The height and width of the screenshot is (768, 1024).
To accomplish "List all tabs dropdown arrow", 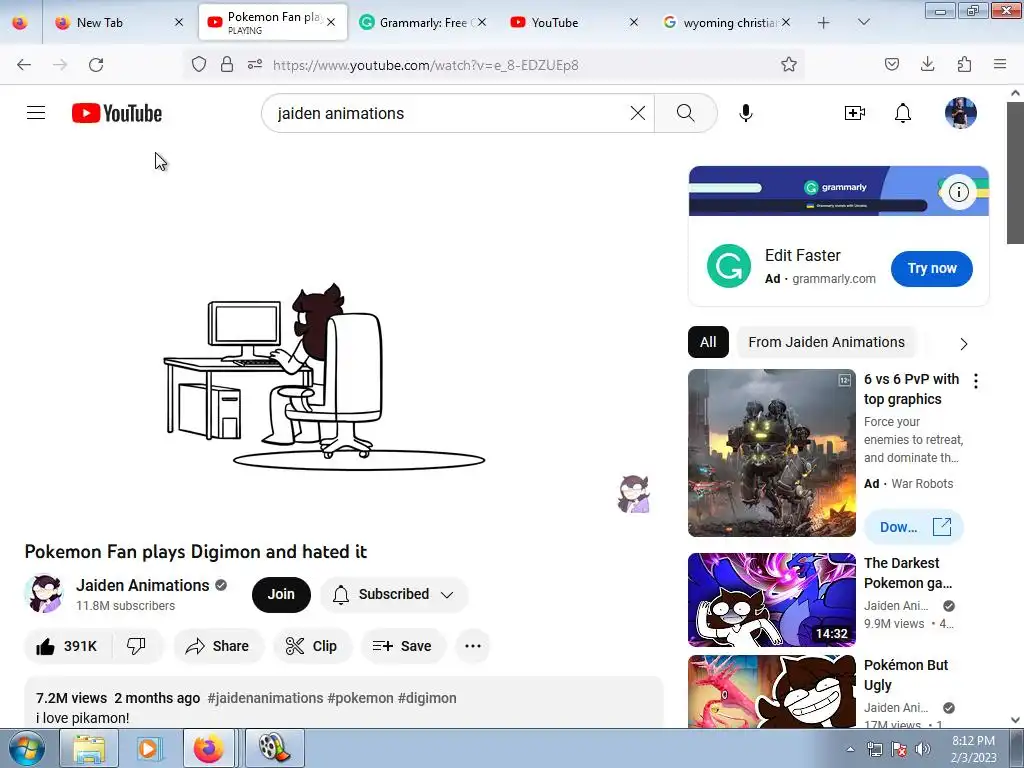I will click(x=863, y=23).
